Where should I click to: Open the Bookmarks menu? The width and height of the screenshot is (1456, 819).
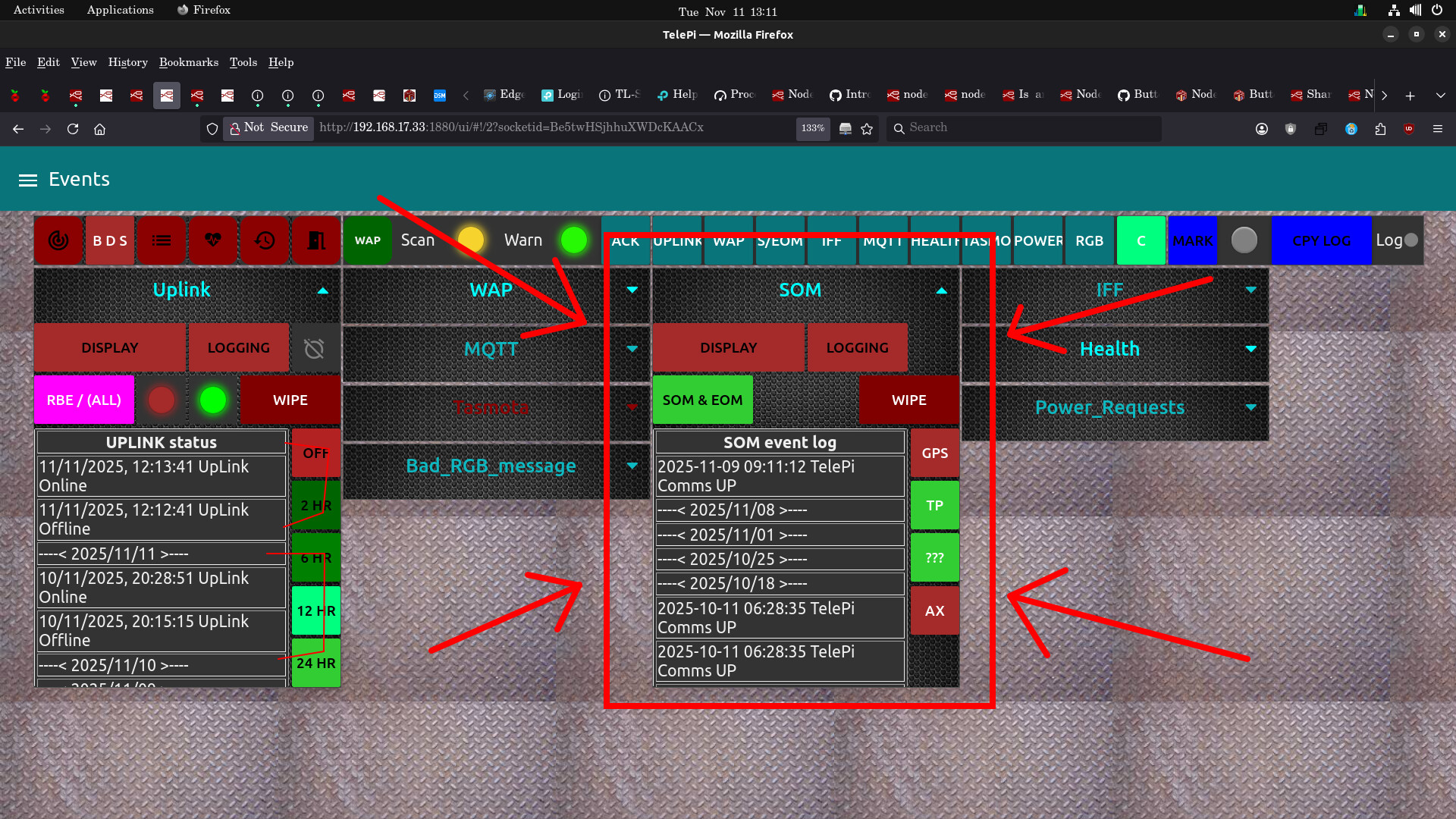pyautogui.click(x=188, y=62)
